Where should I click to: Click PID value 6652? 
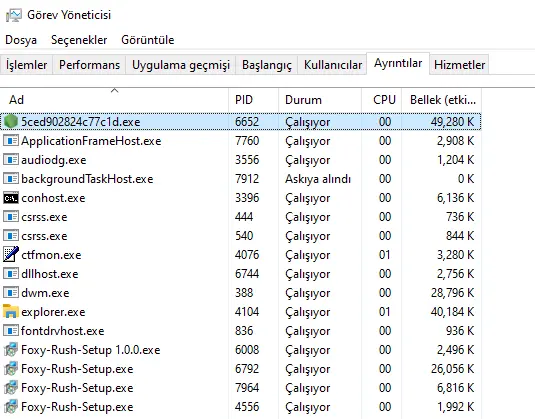pyautogui.click(x=247, y=122)
